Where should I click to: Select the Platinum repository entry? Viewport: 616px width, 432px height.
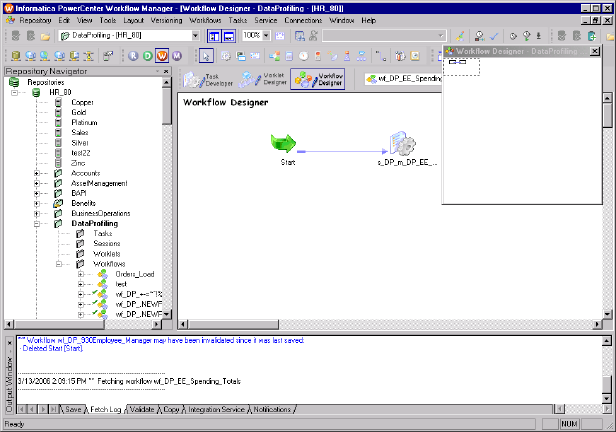[84, 123]
